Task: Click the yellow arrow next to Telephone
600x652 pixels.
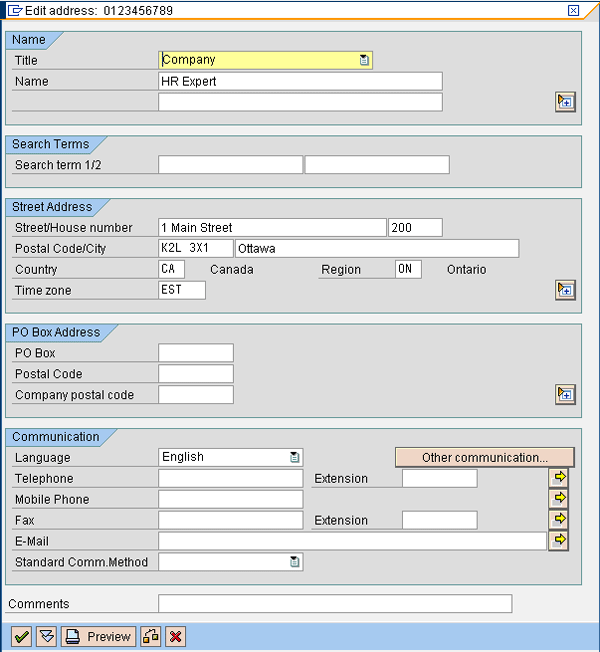Action: coord(559,477)
